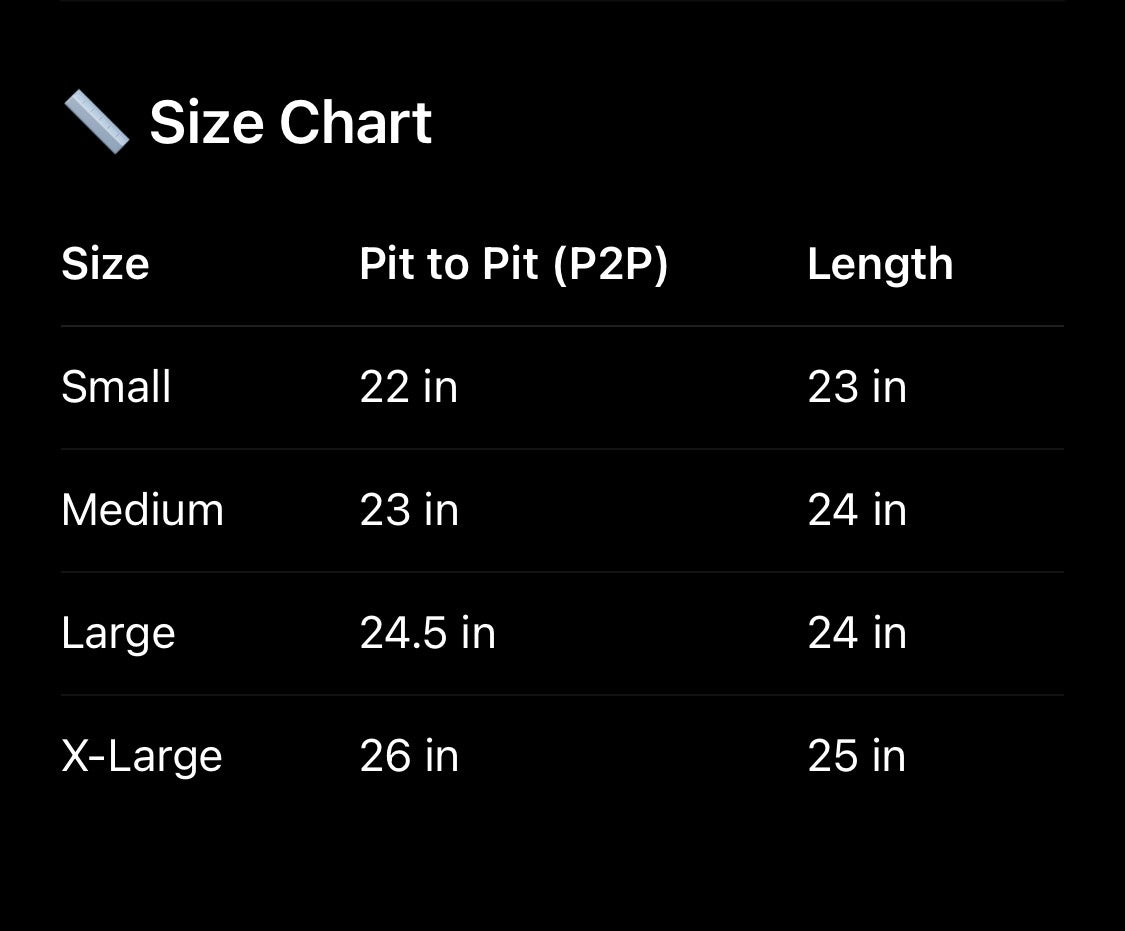
Task: Click the Medium row's 24 in length
Action: coord(856,510)
